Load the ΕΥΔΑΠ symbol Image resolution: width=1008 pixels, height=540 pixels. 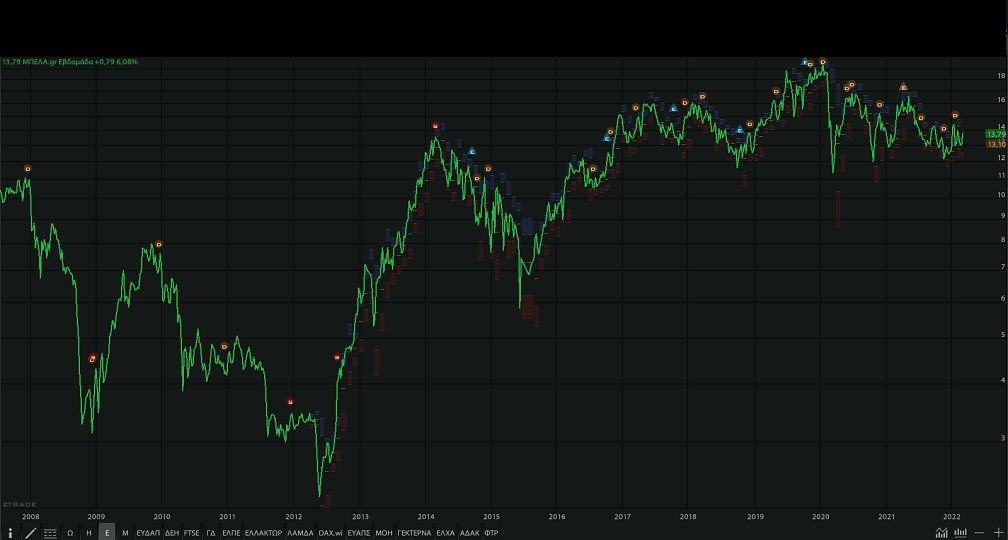click(x=148, y=532)
